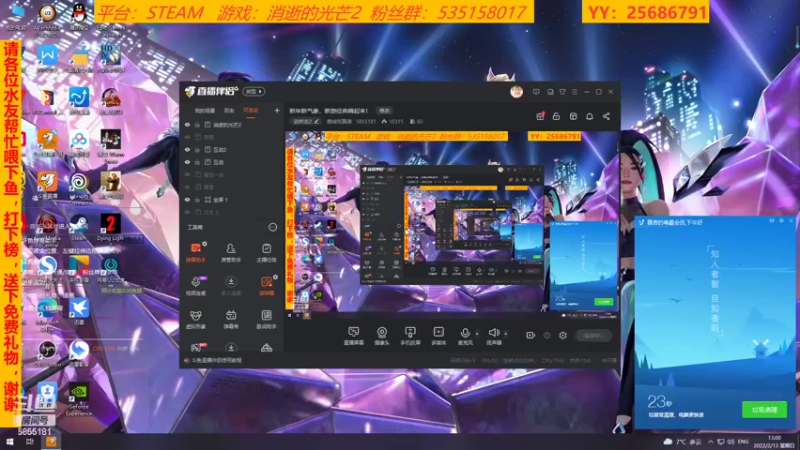Viewport: 800px width, 450px height.
Task: Add a 多媒体 media source
Action: coord(438,336)
